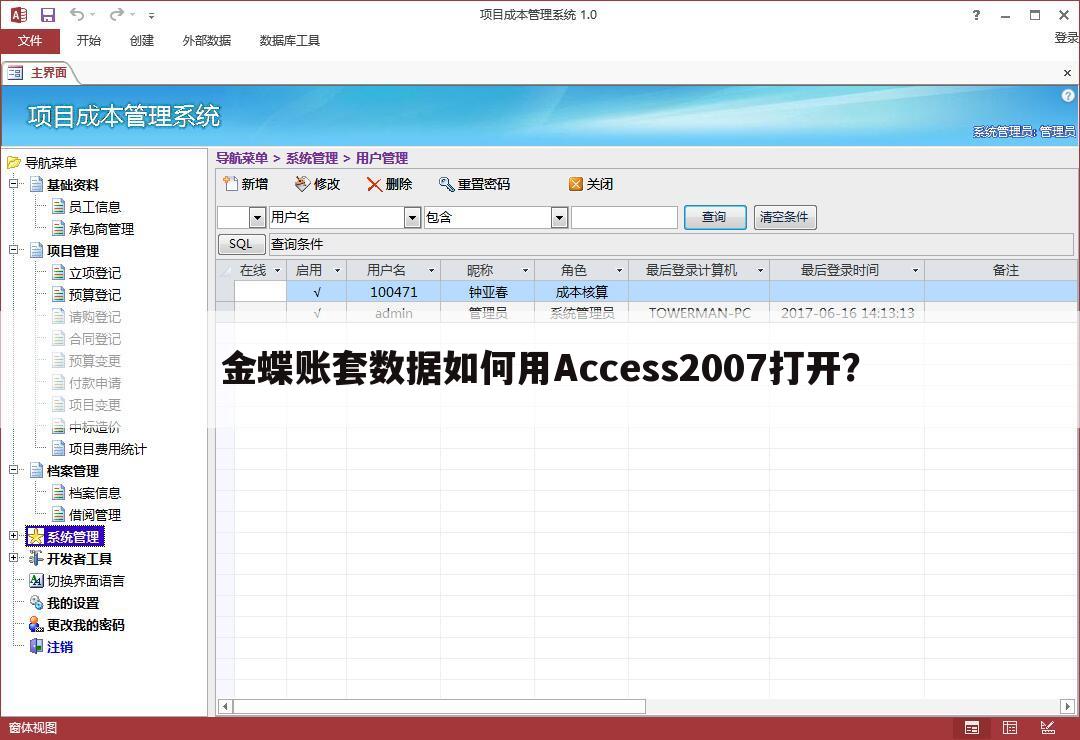Click the 更改我的密码 icon
This screenshot has width=1080, height=740.
(37, 625)
